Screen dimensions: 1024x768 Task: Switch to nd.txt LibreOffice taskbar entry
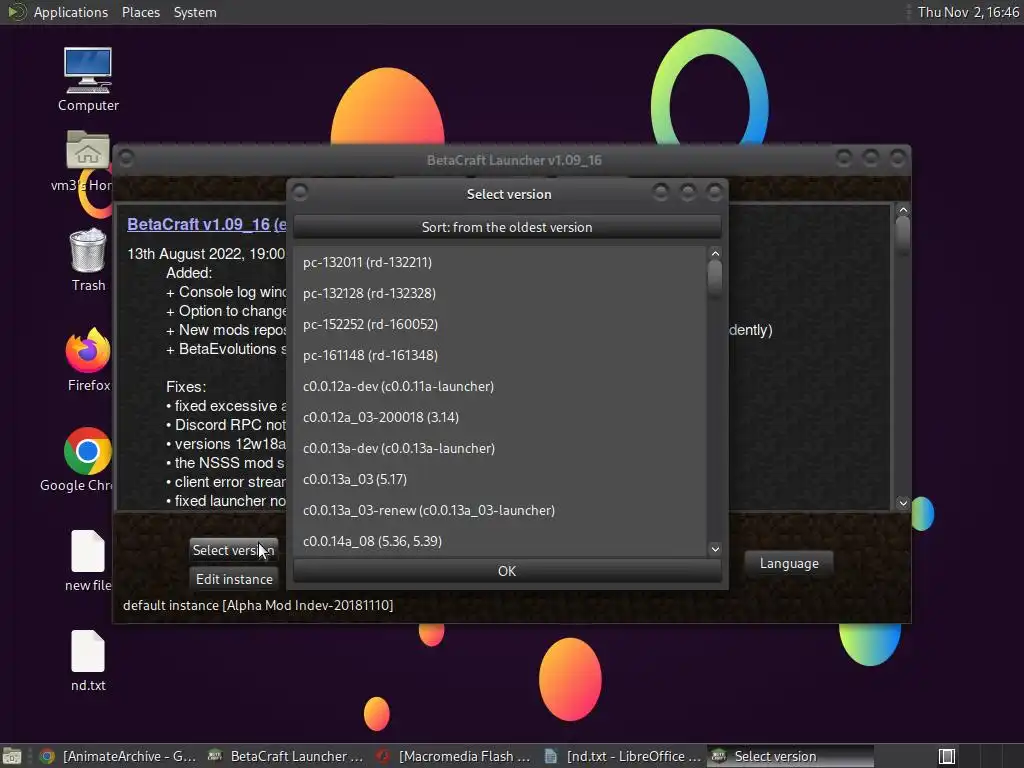(x=621, y=756)
